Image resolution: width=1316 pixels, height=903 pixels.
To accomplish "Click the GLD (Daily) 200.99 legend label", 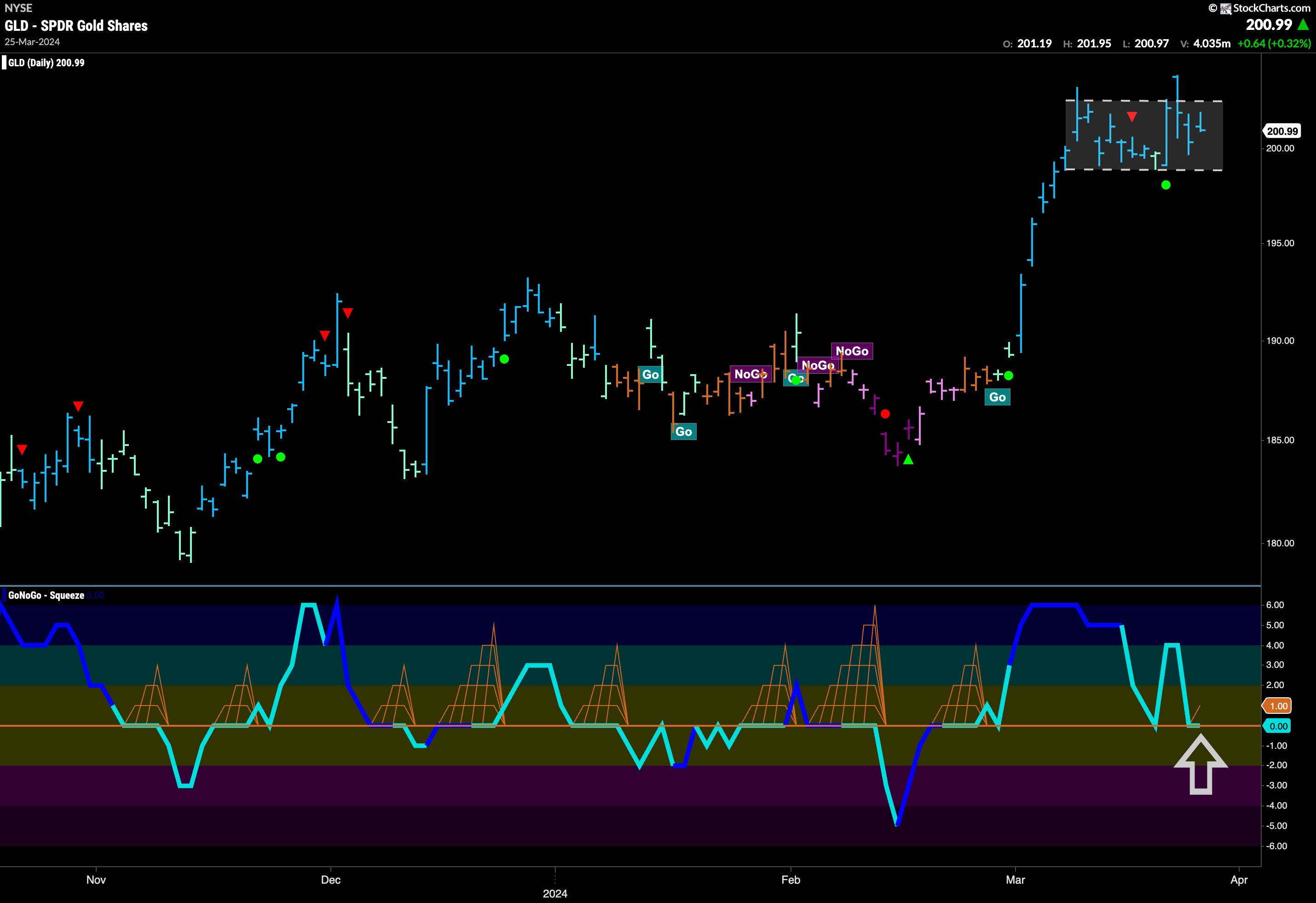I will [x=46, y=63].
